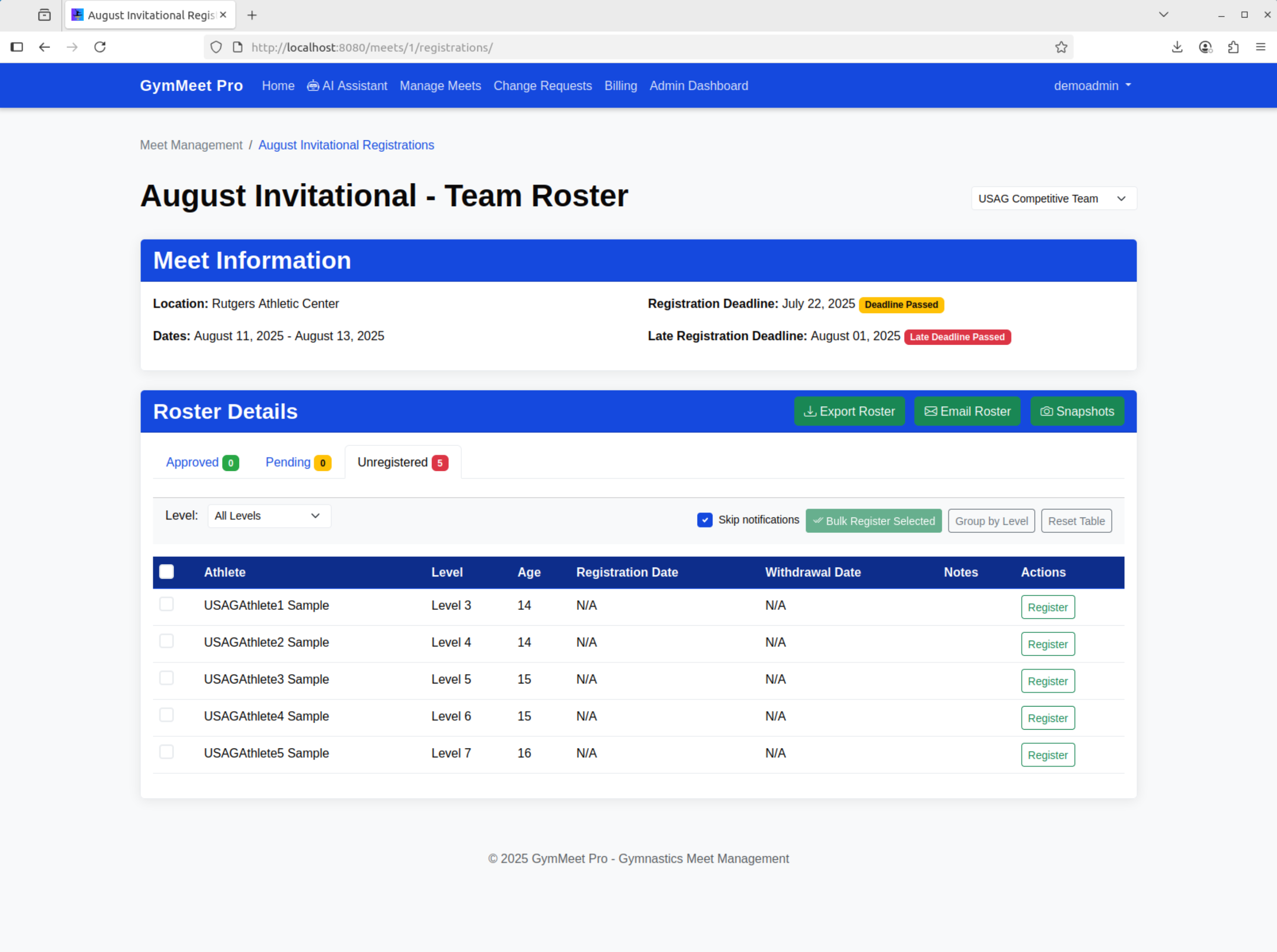
Task: Click the Group by Level button
Action: (991, 521)
